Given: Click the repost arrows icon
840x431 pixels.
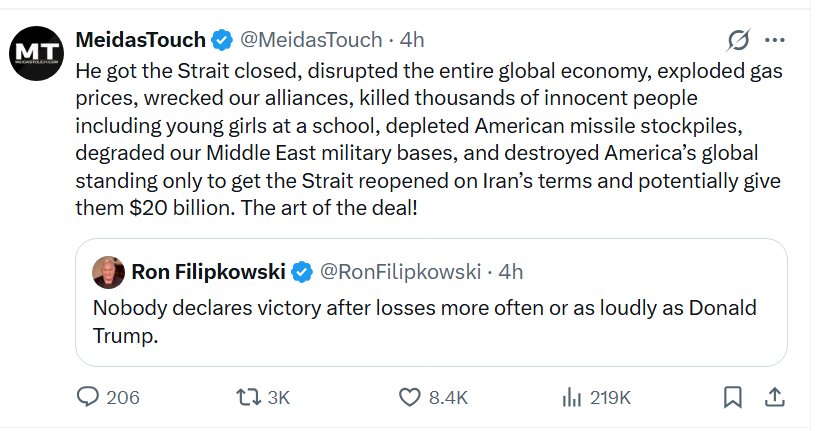Looking at the screenshot, I should tap(246, 397).
